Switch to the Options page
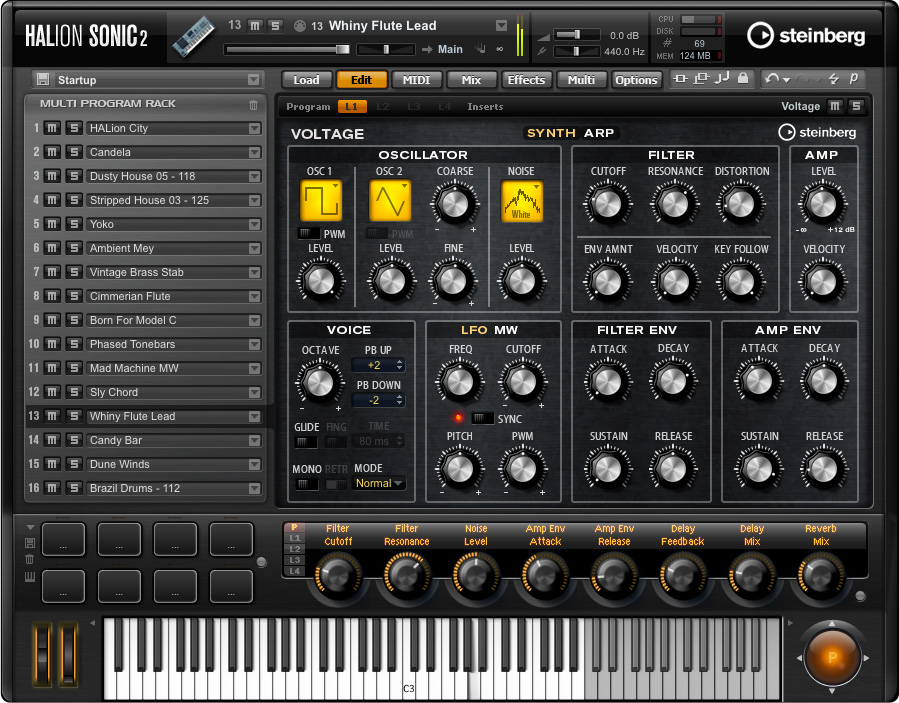 [x=636, y=80]
